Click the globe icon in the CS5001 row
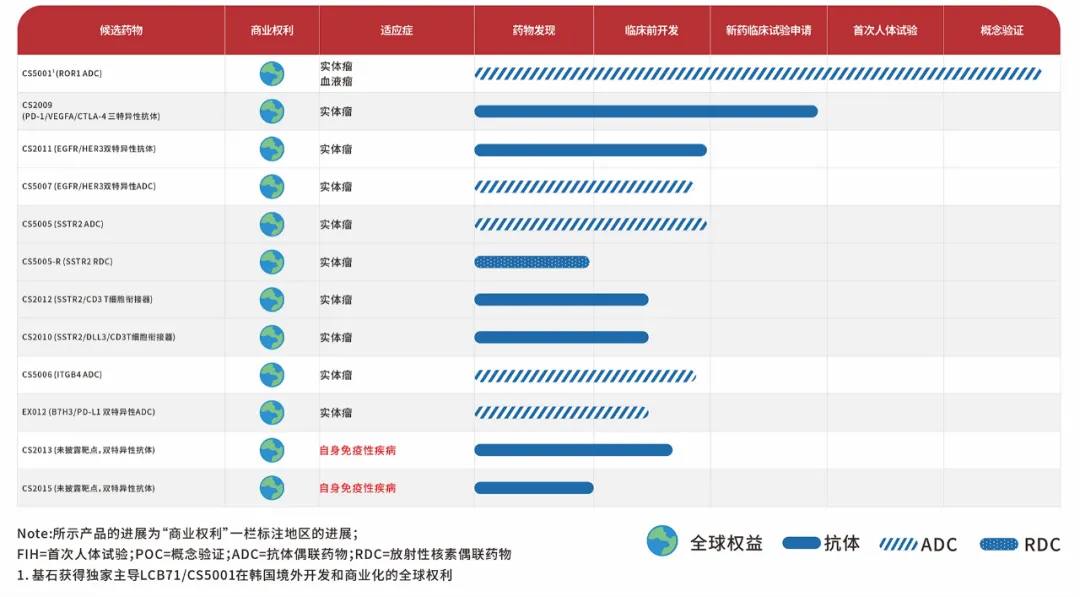1080x597 pixels. click(x=272, y=74)
